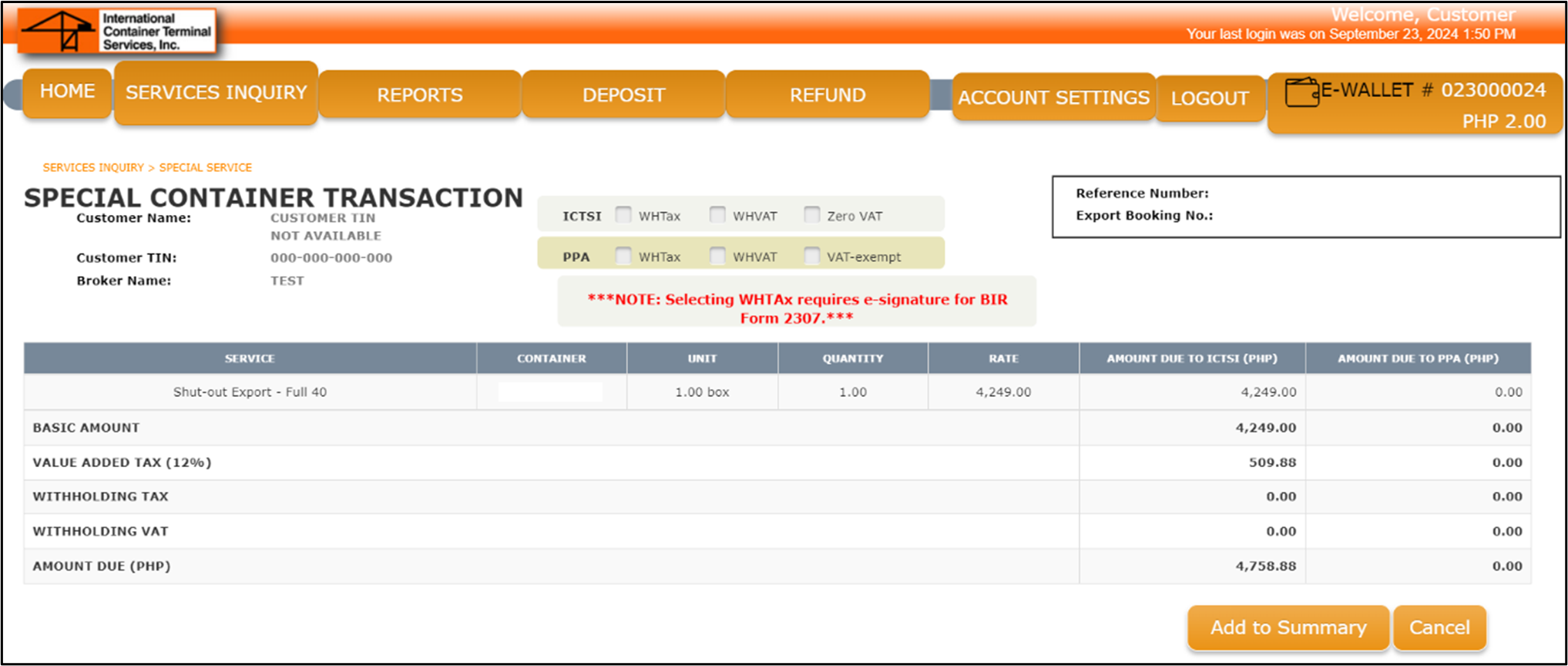The height and width of the screenshot is (666, 1568).
Task: Click the SPECIAL SERVICE breadcrumb link
Action: 205,167
